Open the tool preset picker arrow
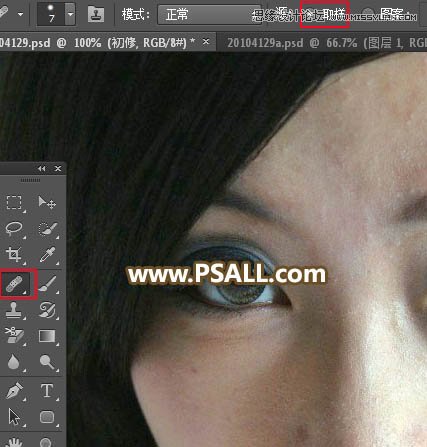The width and height of the screenshot is (427, 447). [x=21, y=14]
